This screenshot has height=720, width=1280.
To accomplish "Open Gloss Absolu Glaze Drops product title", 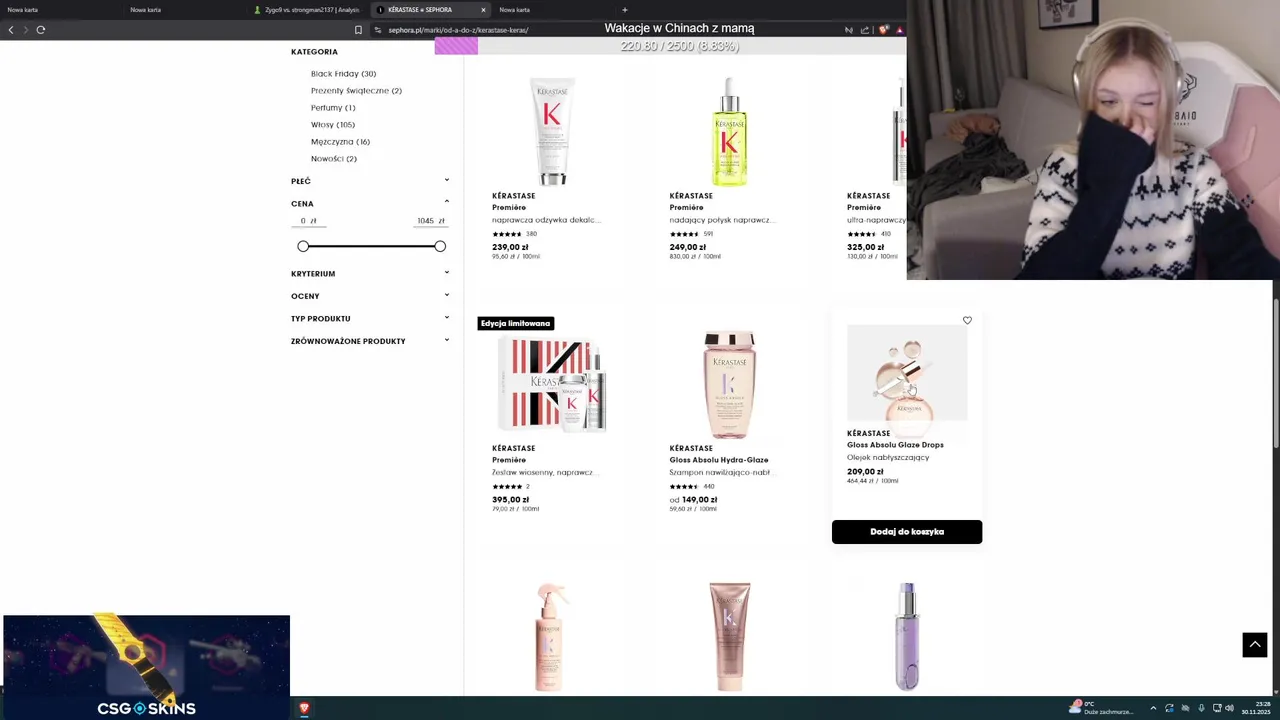I will [x=895, y=445].
